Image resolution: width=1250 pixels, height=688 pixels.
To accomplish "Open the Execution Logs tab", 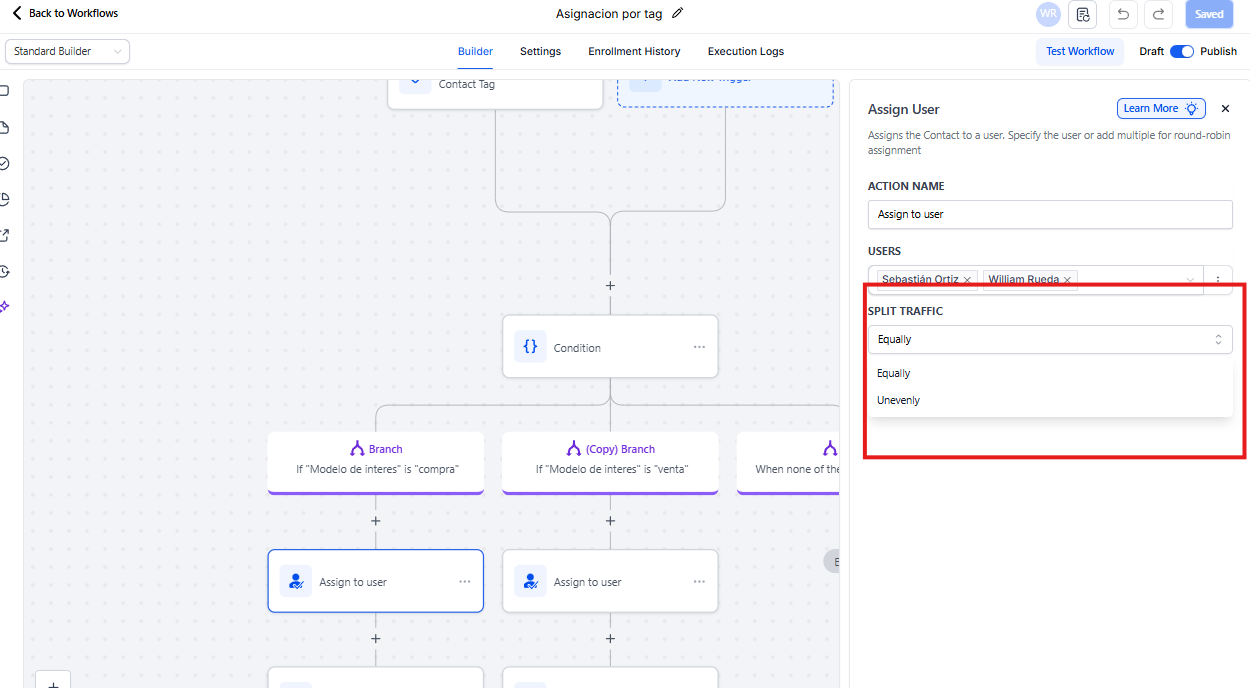I will 745,51.
